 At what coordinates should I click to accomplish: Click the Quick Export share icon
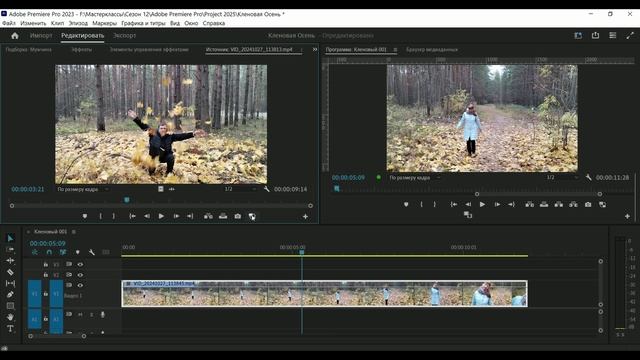click(x=595, y=36)
